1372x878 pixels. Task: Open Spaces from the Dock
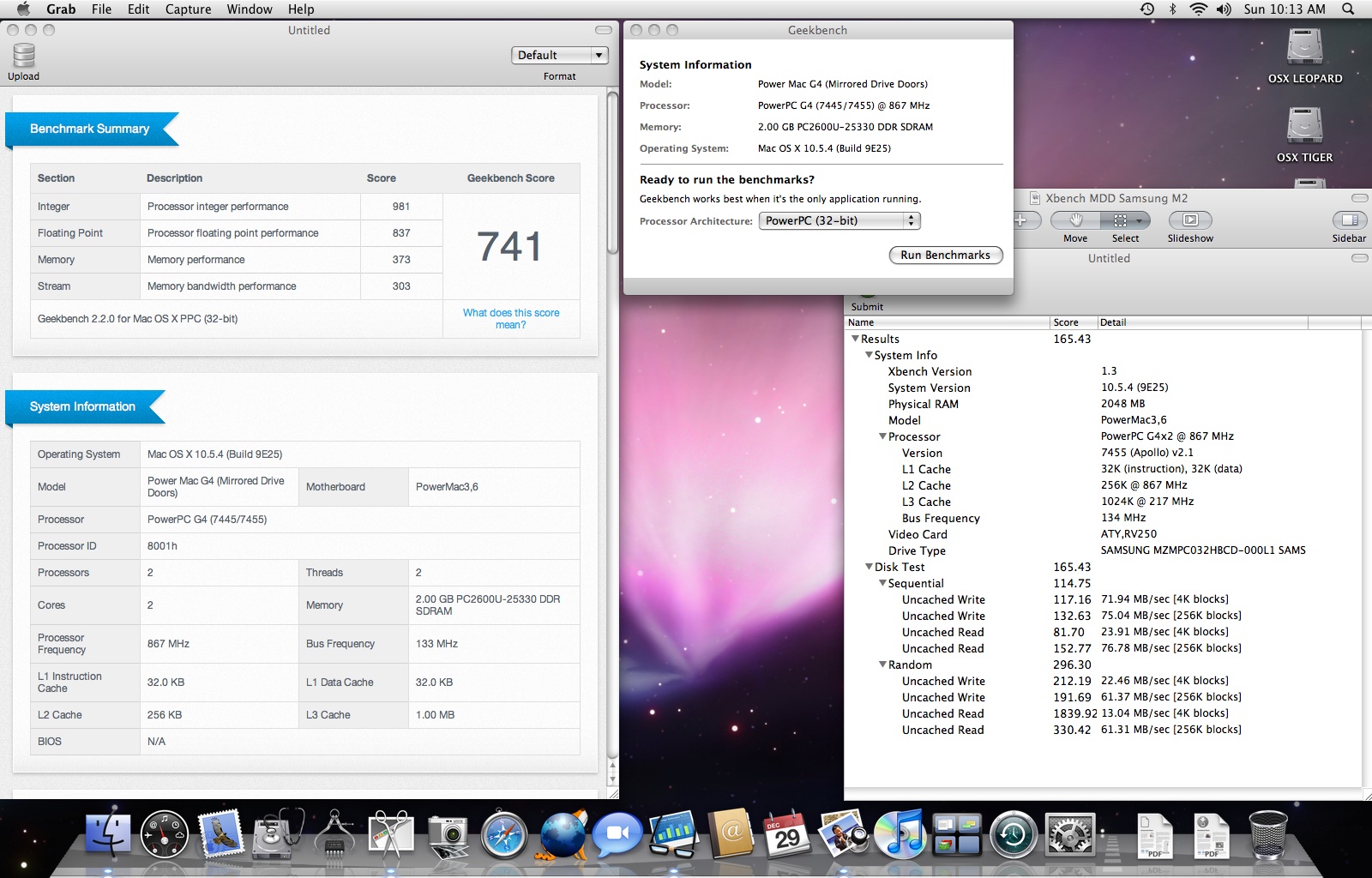(957, 834)
